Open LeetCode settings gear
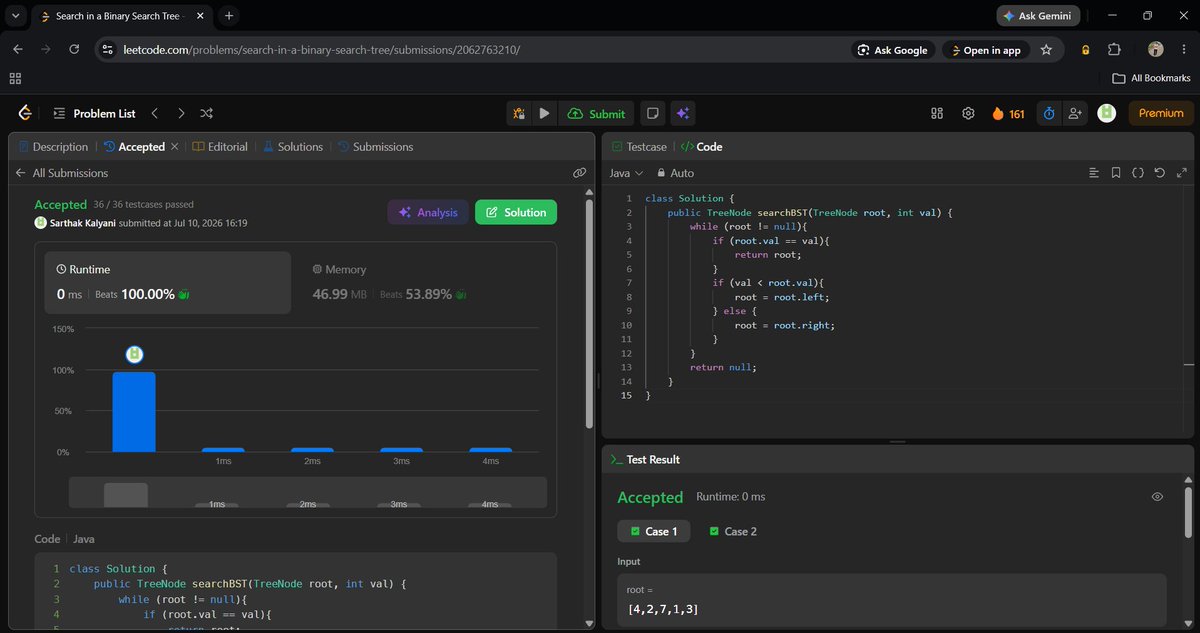1200x633 pixels. [968, 113]
